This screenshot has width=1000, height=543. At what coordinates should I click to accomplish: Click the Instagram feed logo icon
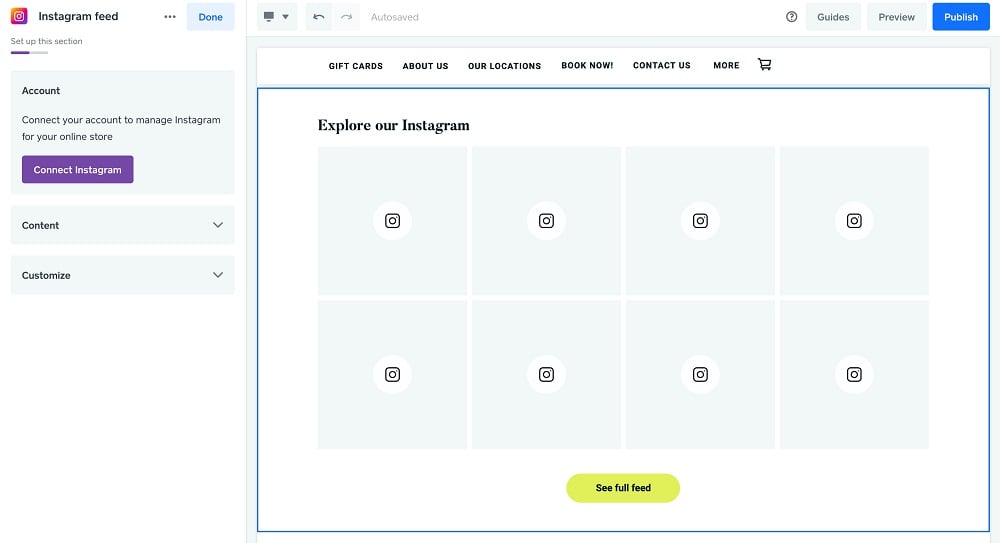click(19, 16)
